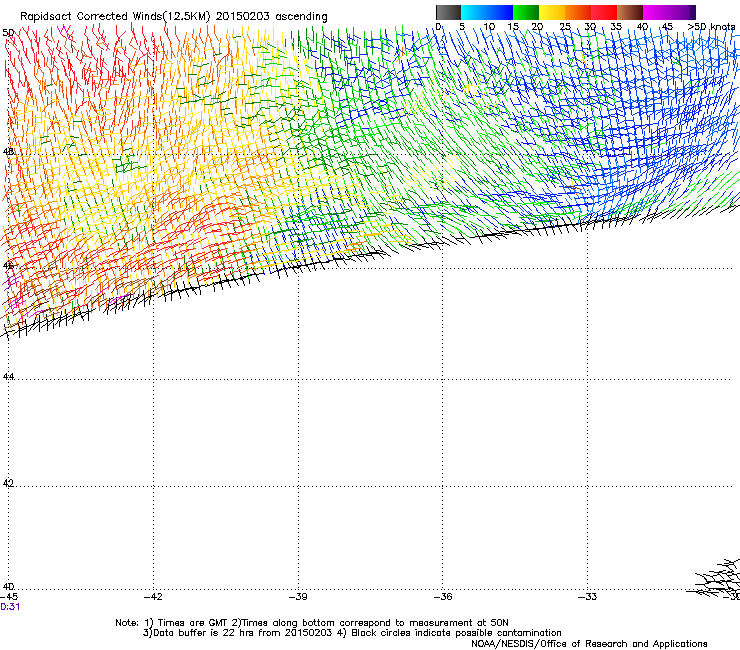Viewport: 740px width, 650px height.
Task: Click the longitude label -42
Action: (x=153, y=597)
